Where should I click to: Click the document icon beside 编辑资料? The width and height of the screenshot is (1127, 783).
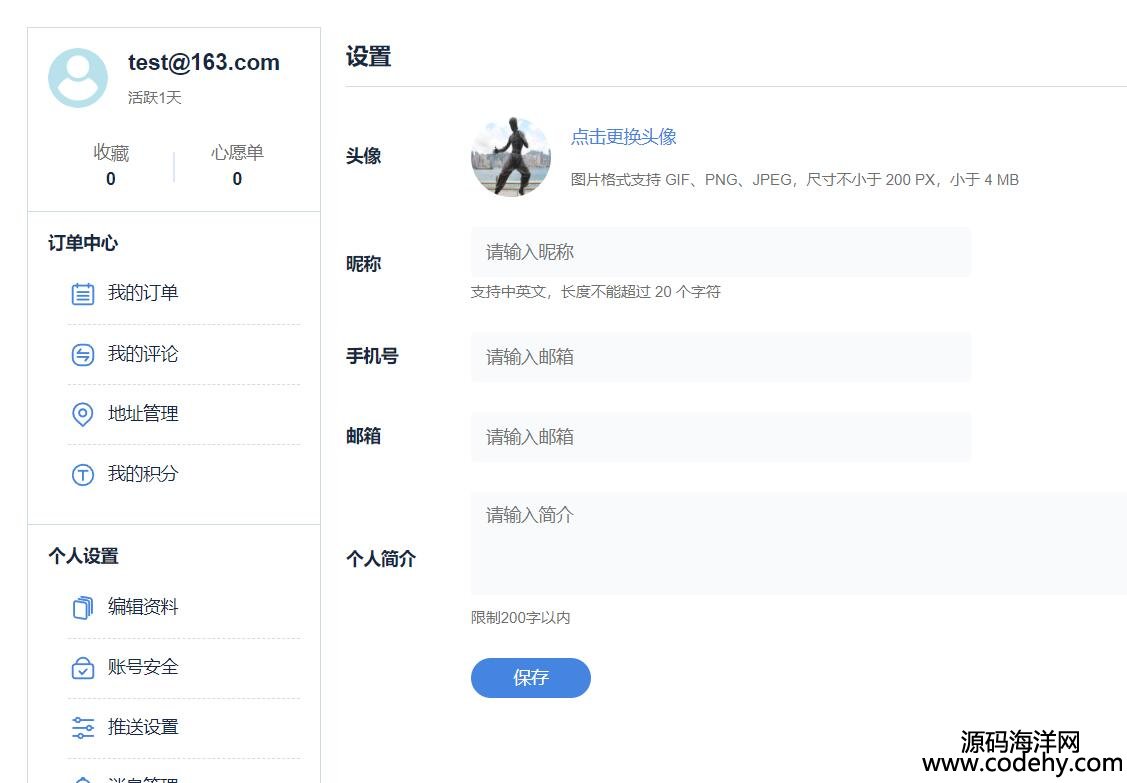point(83,607)
